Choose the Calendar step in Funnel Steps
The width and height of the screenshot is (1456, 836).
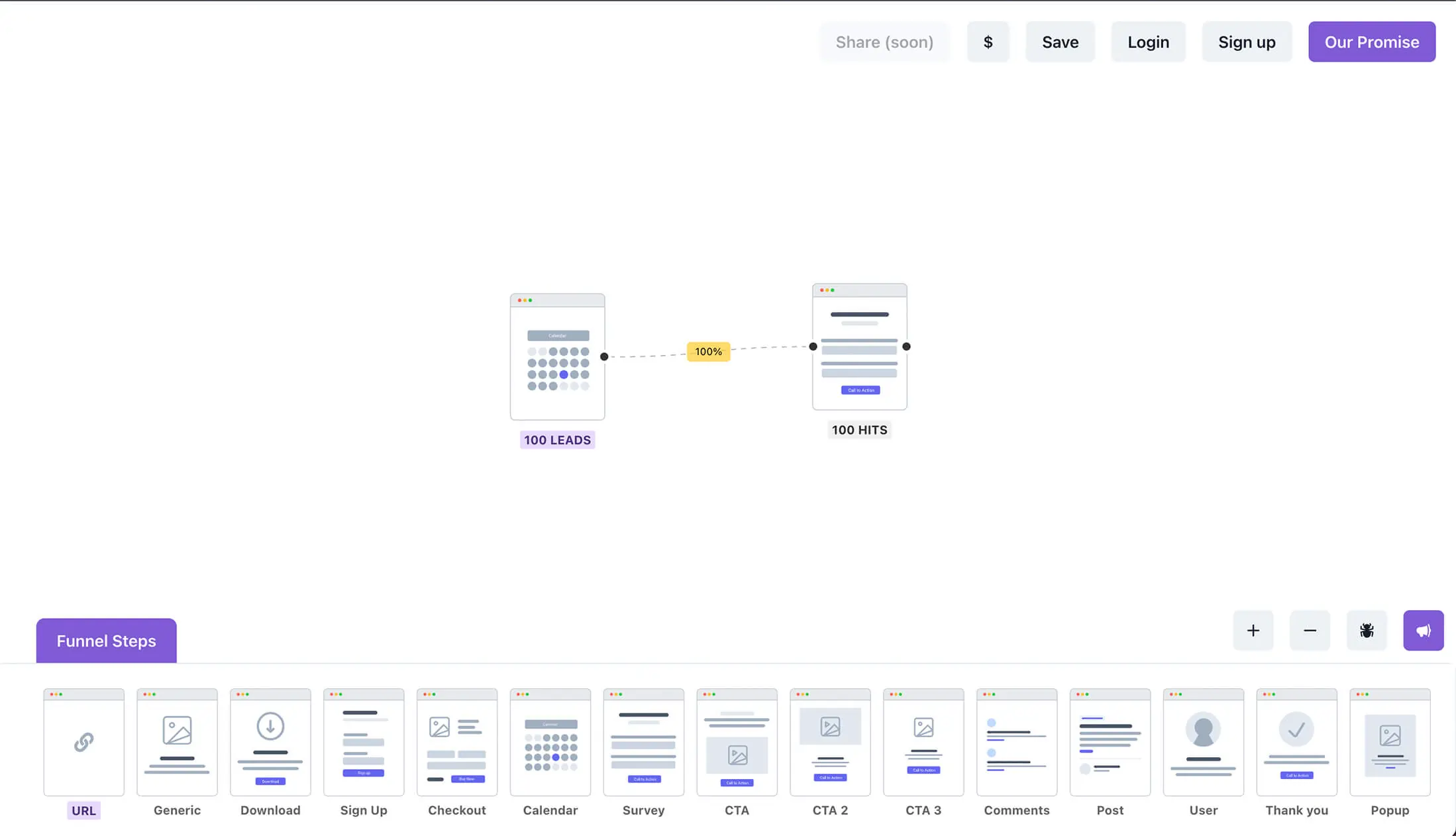[550, 742]
